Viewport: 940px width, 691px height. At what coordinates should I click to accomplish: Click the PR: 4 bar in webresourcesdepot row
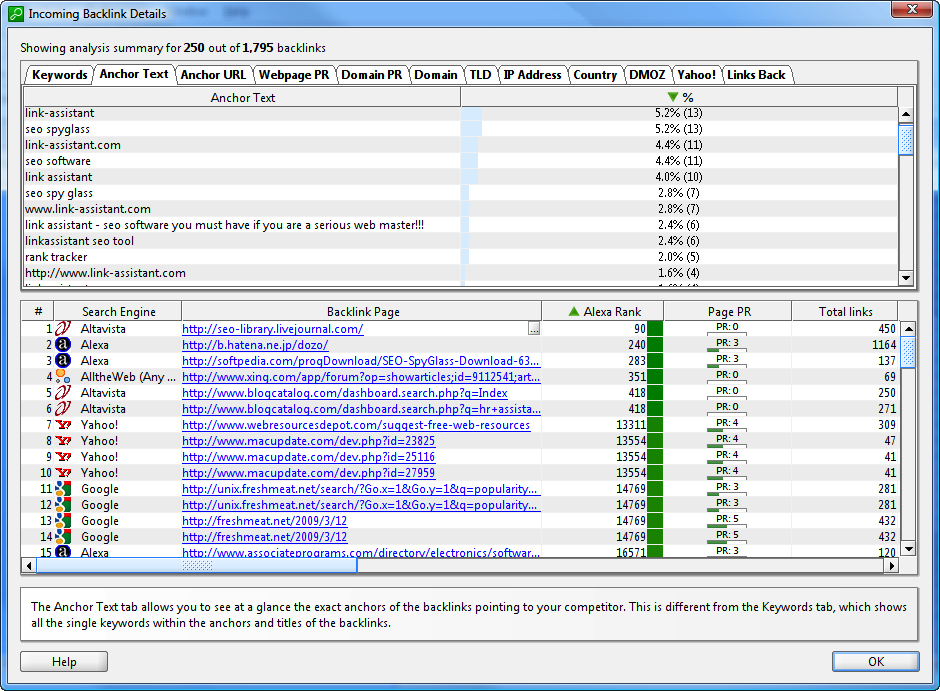coord(727,425)
